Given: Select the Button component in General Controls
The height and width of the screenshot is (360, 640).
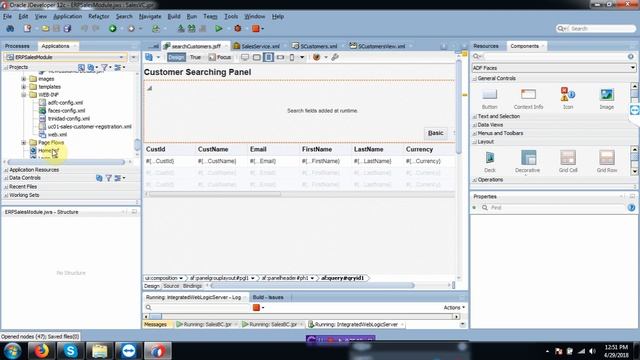Looking at the screenshot, I should 489,99.
